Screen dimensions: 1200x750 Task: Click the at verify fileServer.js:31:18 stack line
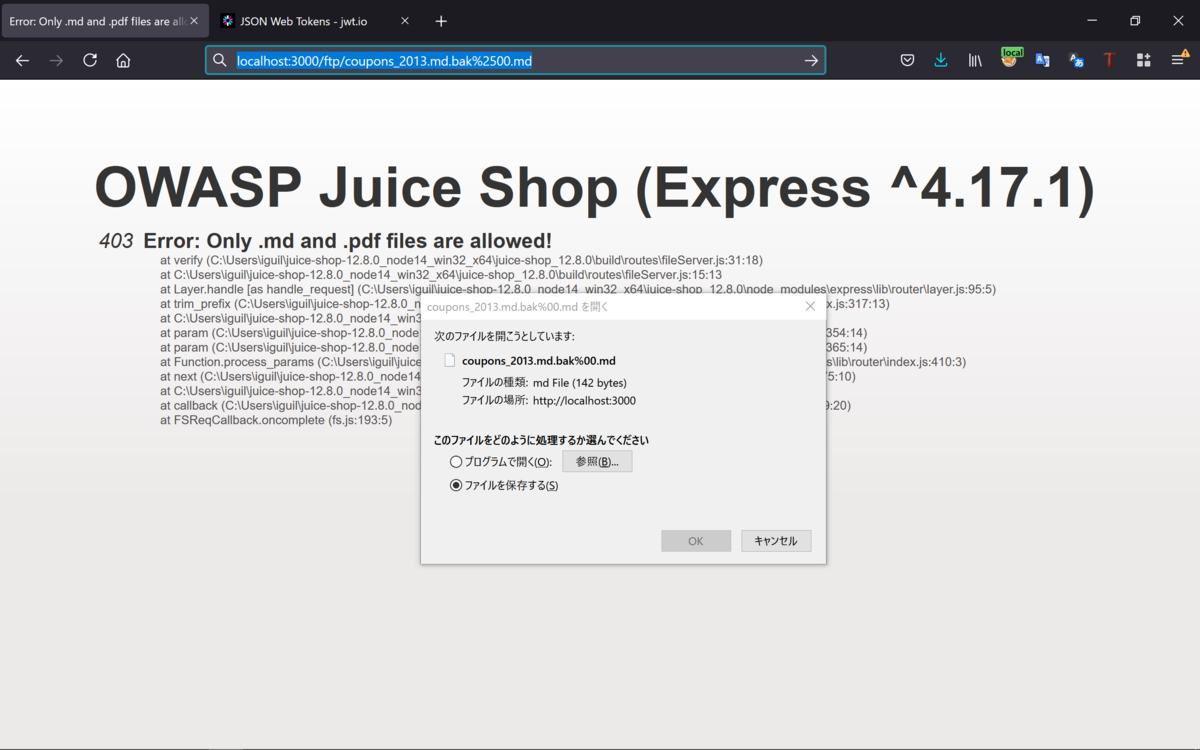pos(461,260)
